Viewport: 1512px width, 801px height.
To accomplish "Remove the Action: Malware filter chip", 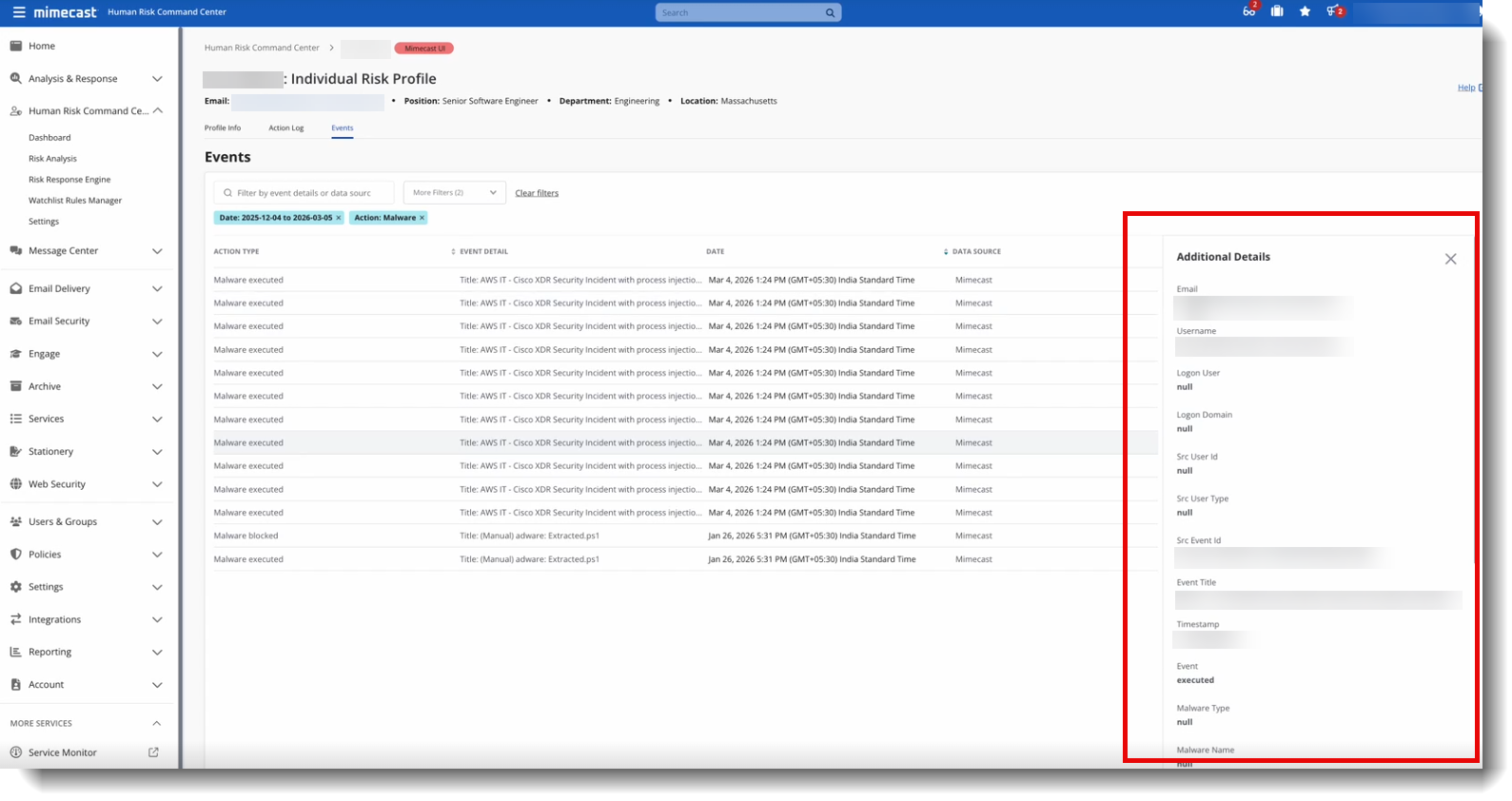I will click(422, 218).
